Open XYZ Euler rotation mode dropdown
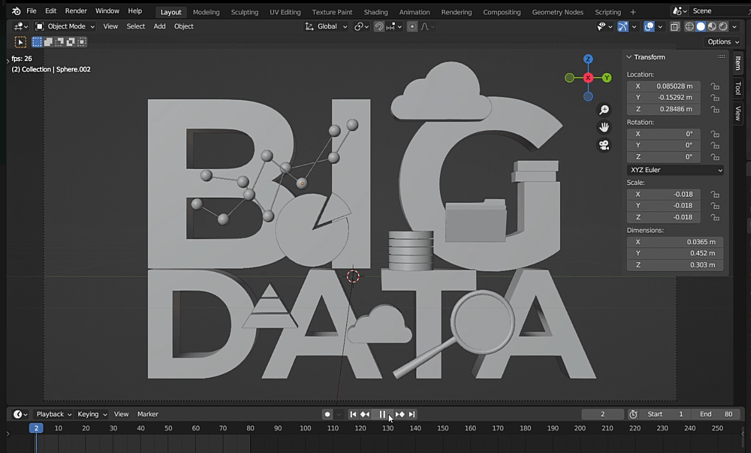Viewport: 751px width, 453px height. [x=675, y=170]
